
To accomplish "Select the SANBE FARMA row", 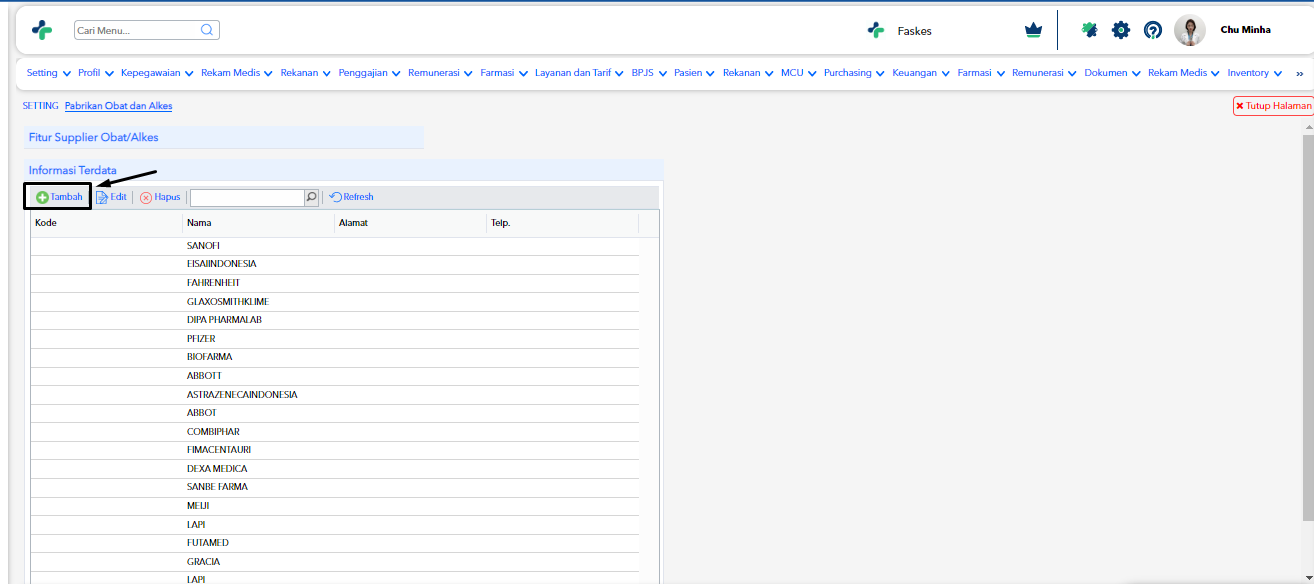I will 335,487.
